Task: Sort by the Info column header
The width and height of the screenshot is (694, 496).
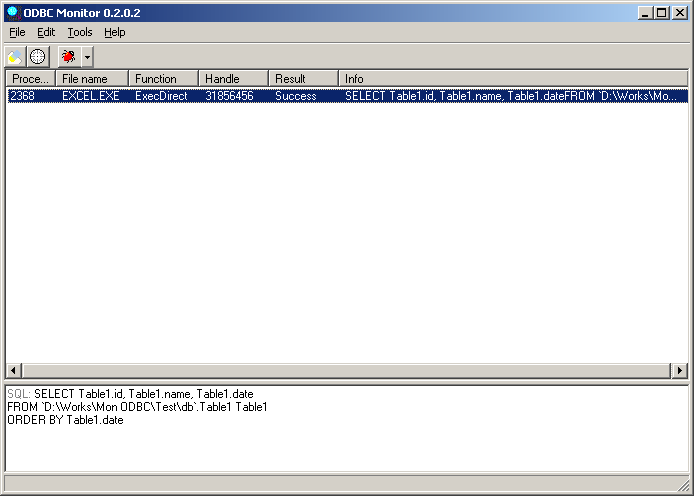Action: 513,79
